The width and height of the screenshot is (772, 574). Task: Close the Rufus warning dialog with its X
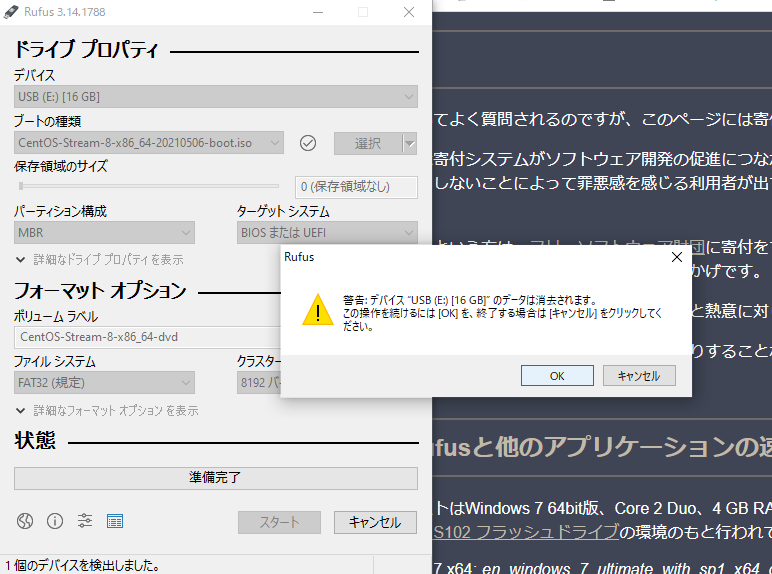click(677, 257)
